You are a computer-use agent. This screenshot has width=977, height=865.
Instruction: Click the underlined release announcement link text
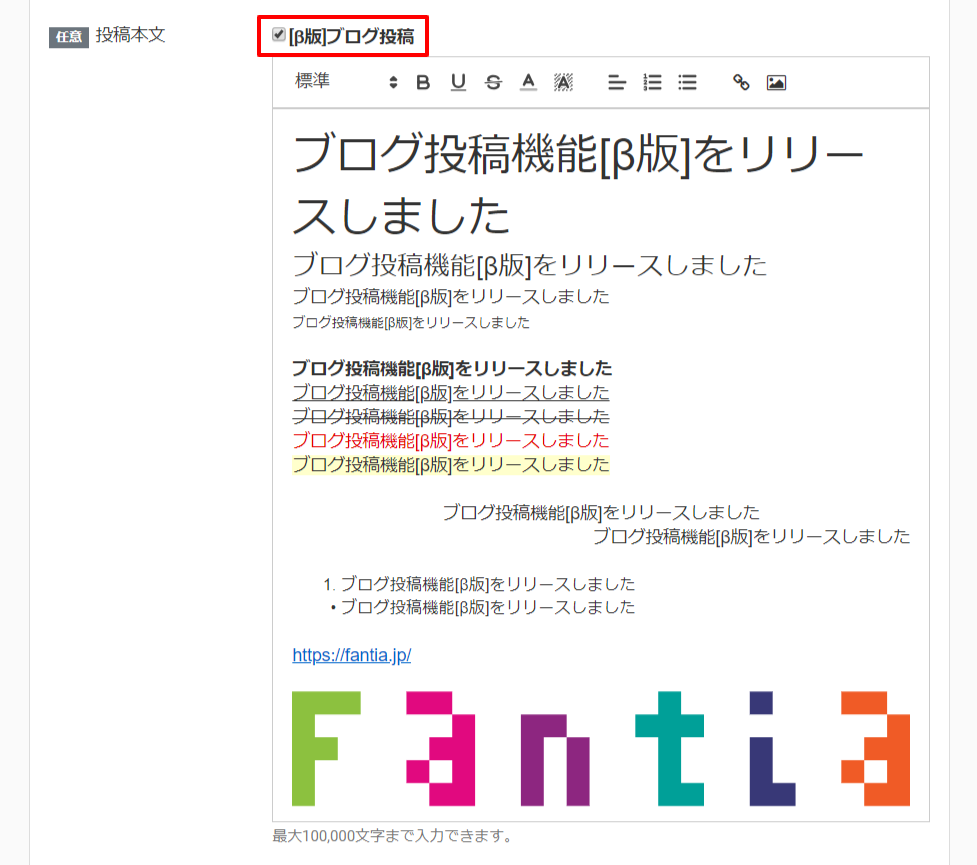450,392
